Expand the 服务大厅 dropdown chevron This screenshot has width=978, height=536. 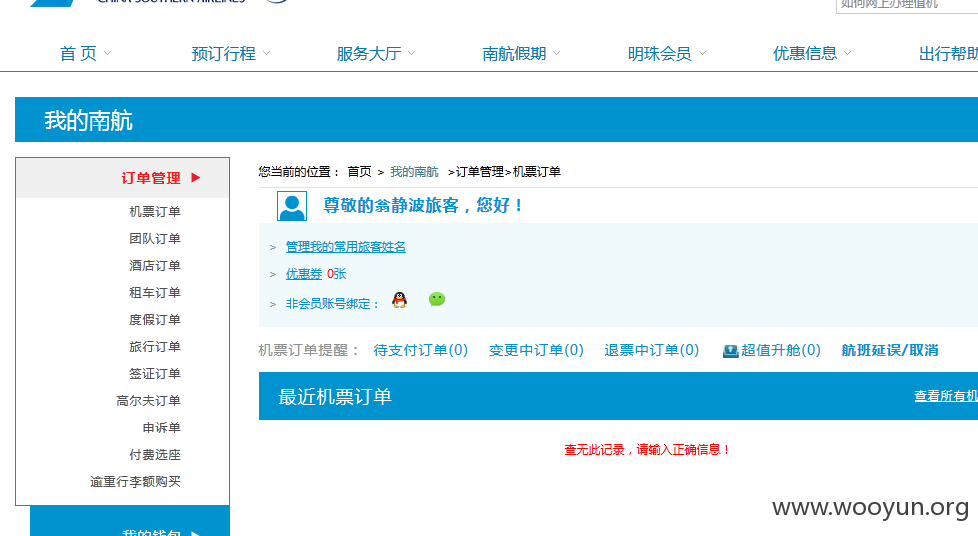[411, 54]
